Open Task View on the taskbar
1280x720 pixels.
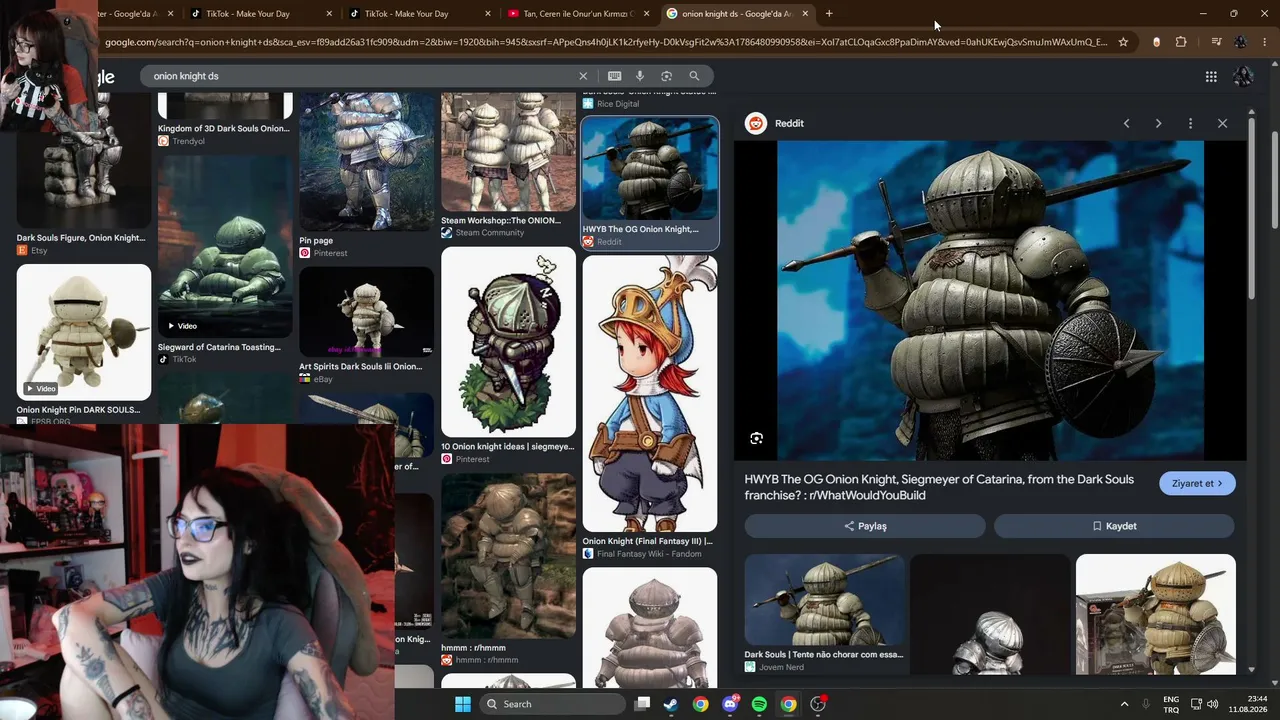point(643,704)
